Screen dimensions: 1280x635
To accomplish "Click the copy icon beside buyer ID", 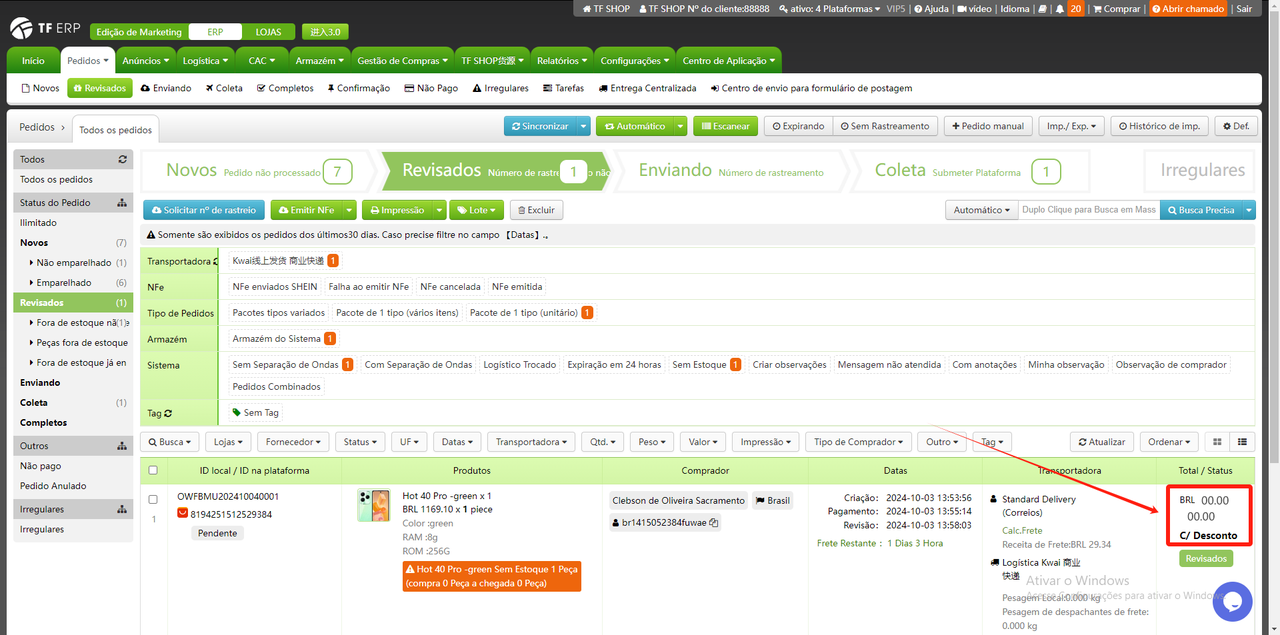I will click(x=715, y=523).
